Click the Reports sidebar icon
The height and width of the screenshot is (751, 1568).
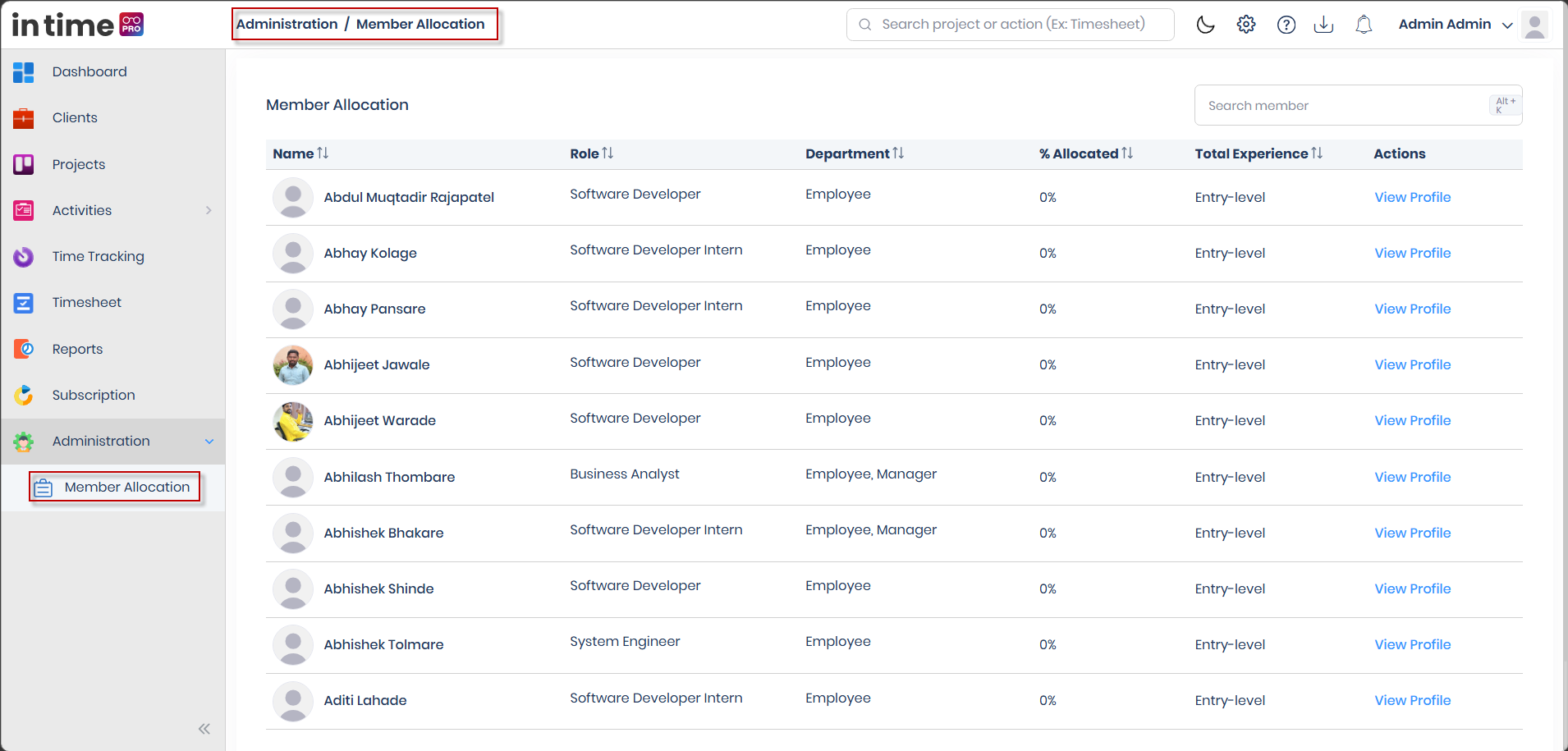[24, 349]
